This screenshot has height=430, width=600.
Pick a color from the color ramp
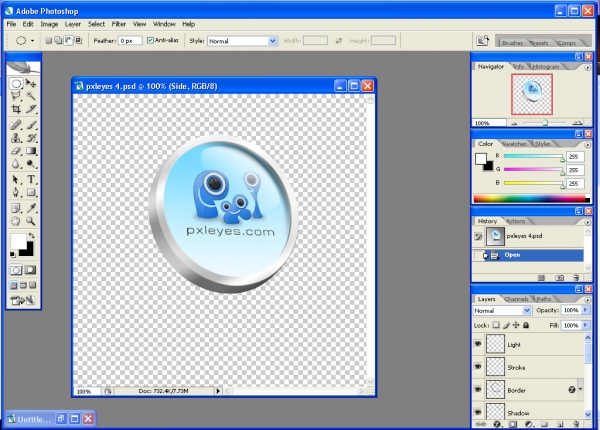tap(531, 198)
